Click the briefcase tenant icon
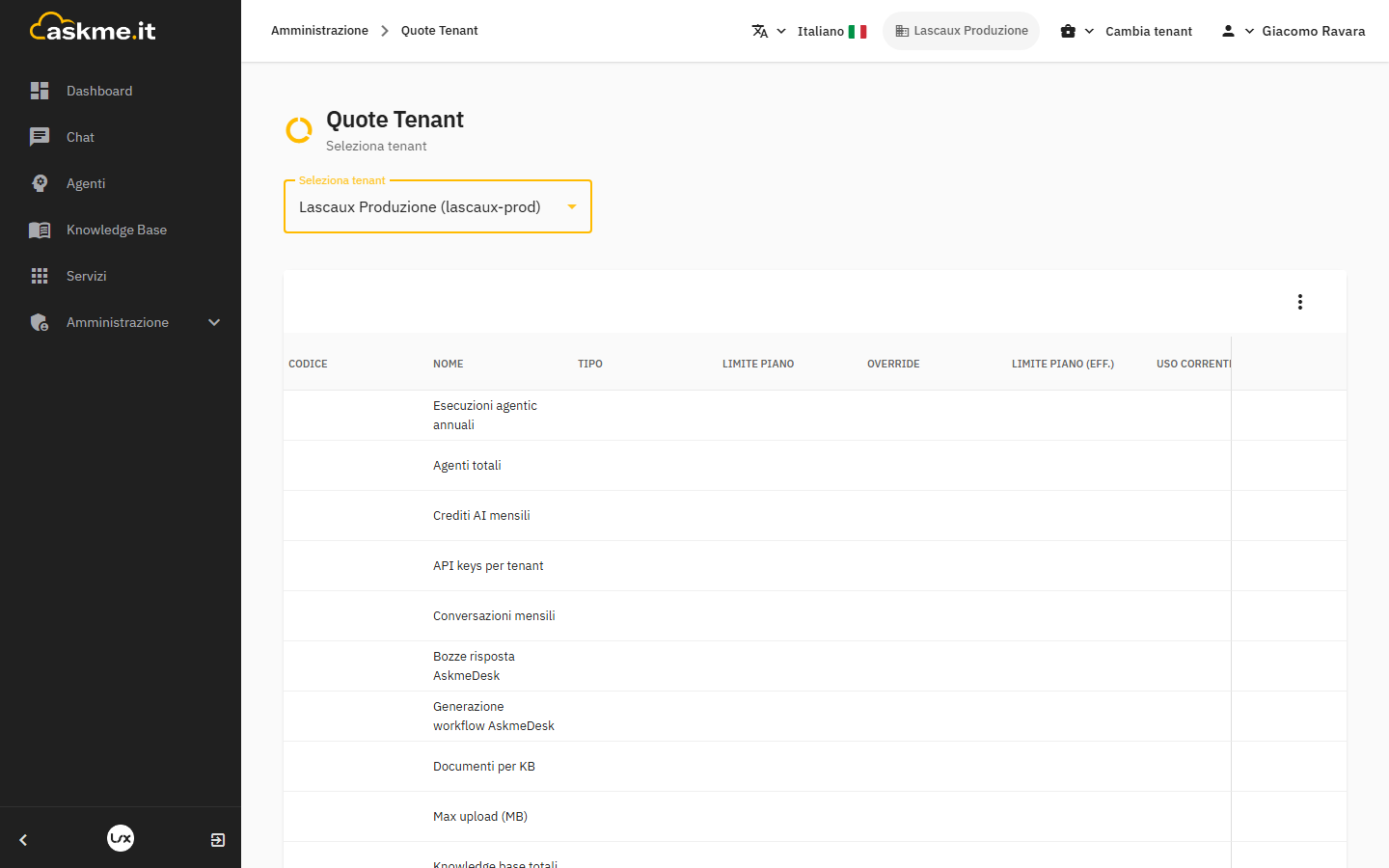This screenshot has height=868, width=1389. pyautogui.click(x=1068, y=31)
